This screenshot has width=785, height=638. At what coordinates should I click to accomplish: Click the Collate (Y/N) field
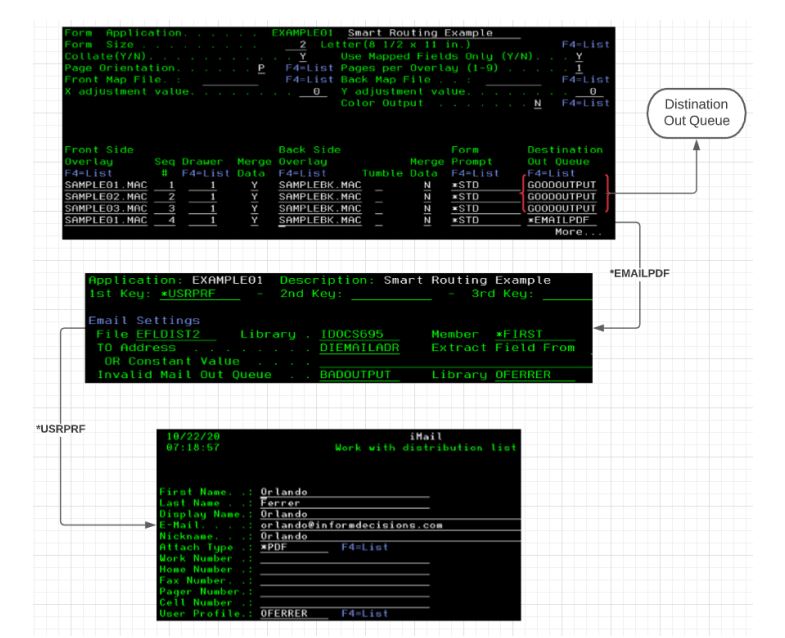click(x=303, y=56)
